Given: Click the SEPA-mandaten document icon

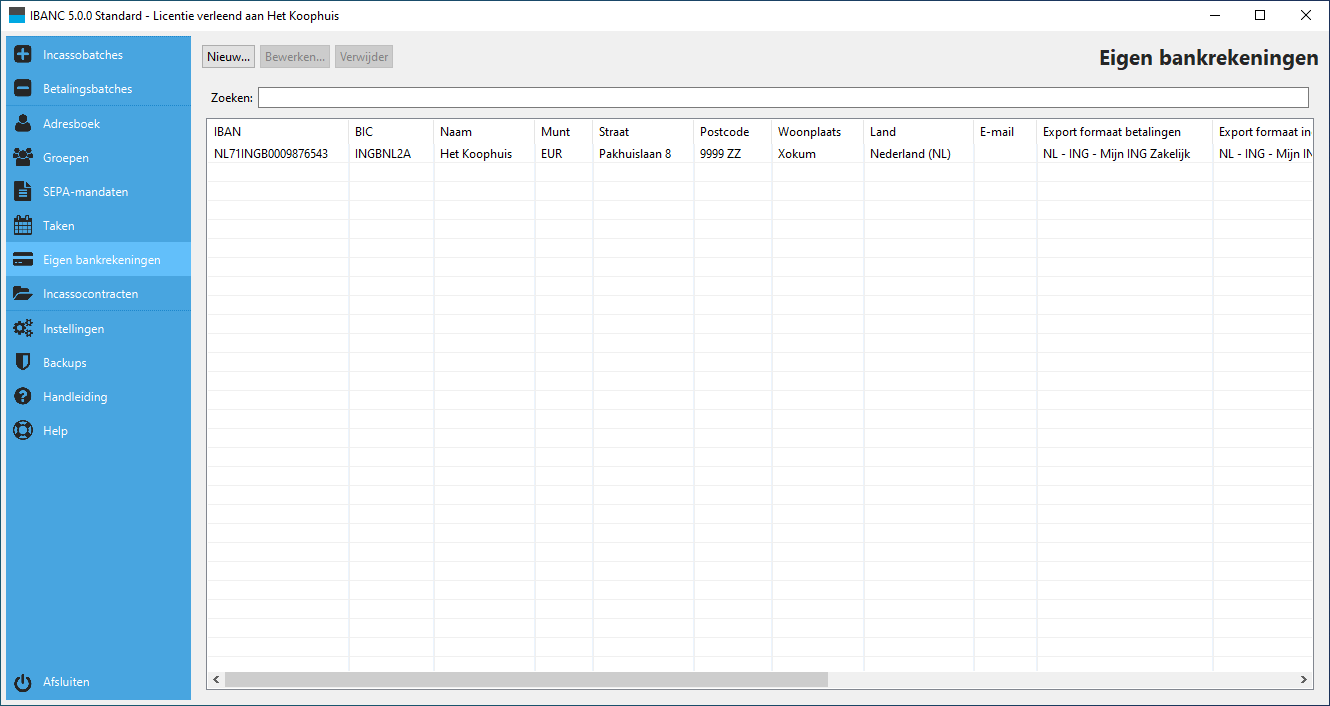Looking at the screenshot, I should tap(23, 192).
